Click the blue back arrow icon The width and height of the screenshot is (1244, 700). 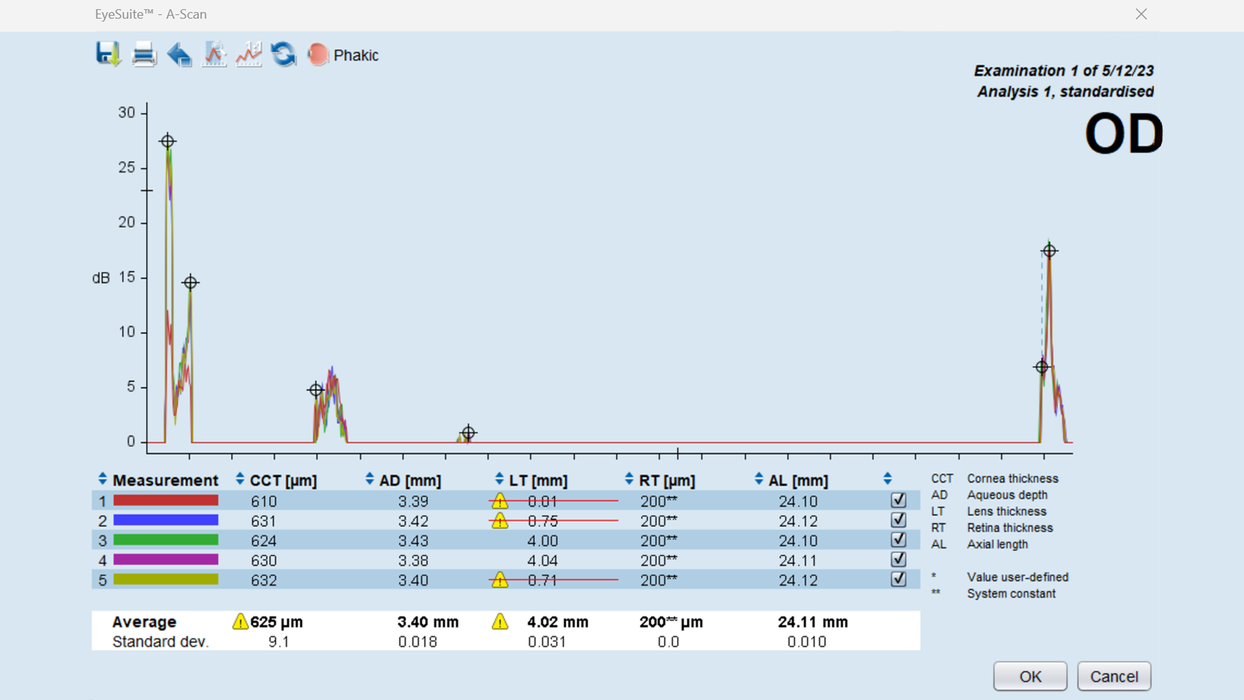pyautogui.click(x=179, y=55)
